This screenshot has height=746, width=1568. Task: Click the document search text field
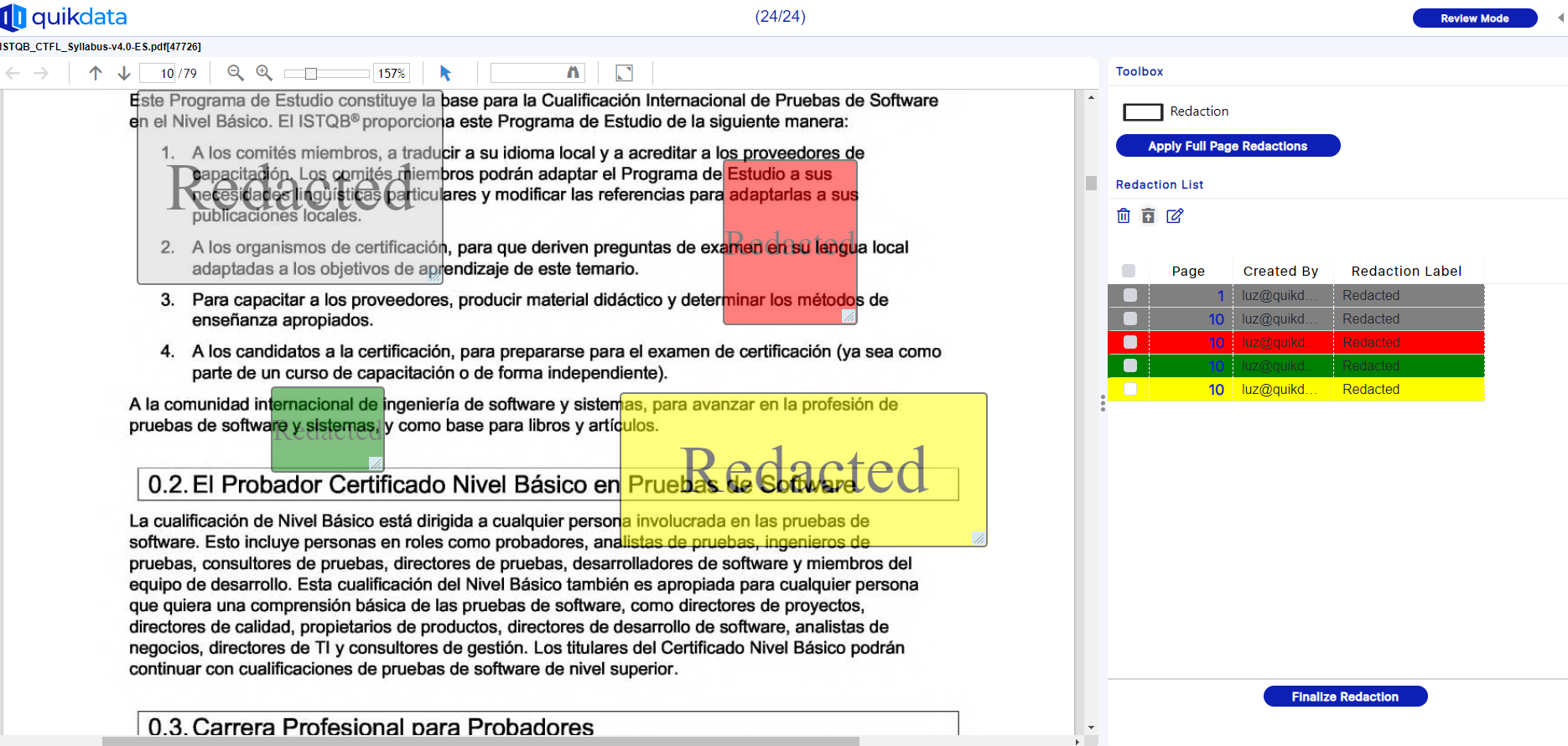[528, 74]
